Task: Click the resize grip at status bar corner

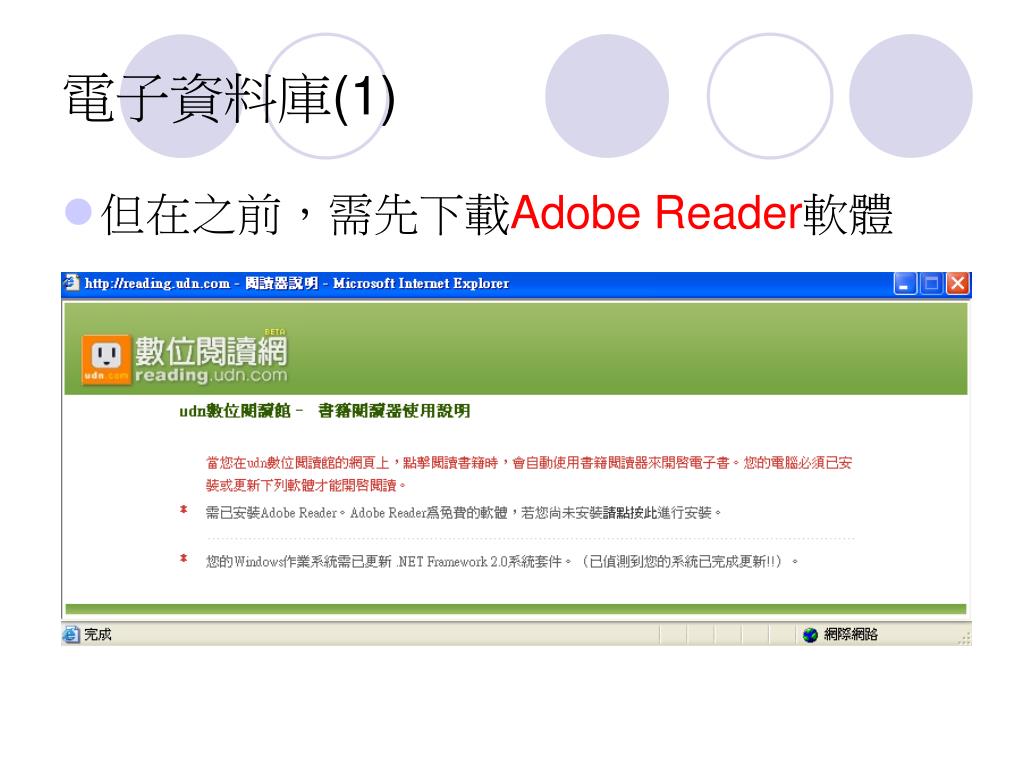Action: point(965,638)
